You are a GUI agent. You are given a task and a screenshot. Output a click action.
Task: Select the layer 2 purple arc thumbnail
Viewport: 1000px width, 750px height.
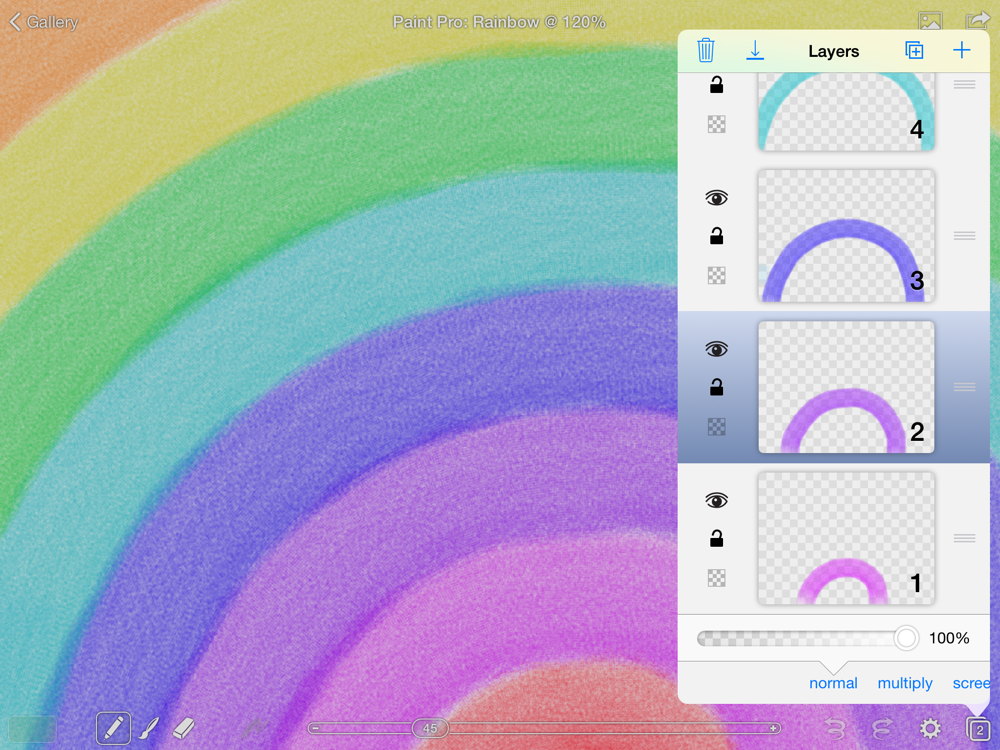tap(846, 387)
